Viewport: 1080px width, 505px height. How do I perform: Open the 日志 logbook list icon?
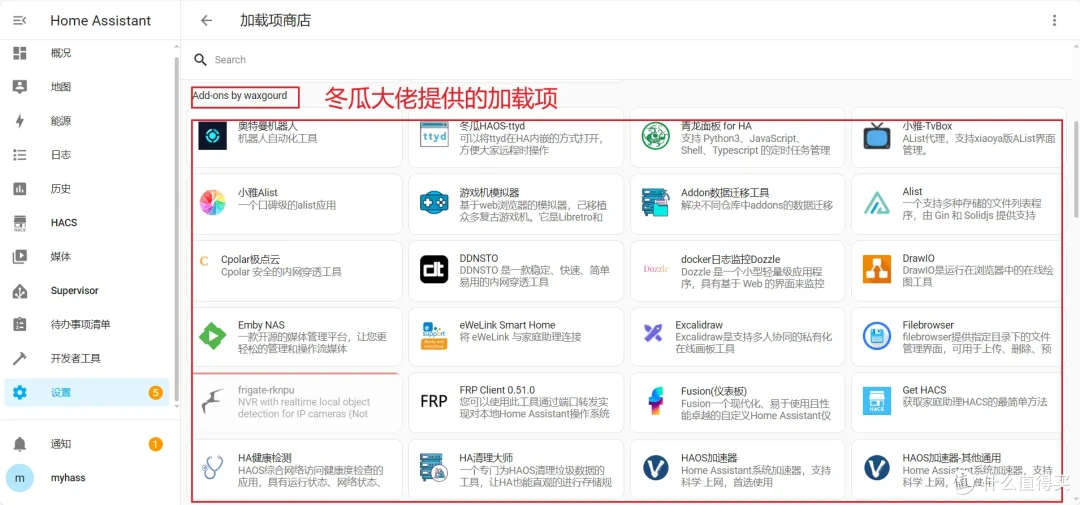tap(20, 155)
